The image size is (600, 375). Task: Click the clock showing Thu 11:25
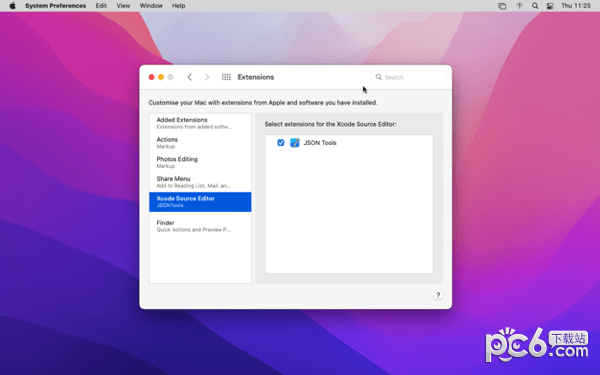click(576, 6)
